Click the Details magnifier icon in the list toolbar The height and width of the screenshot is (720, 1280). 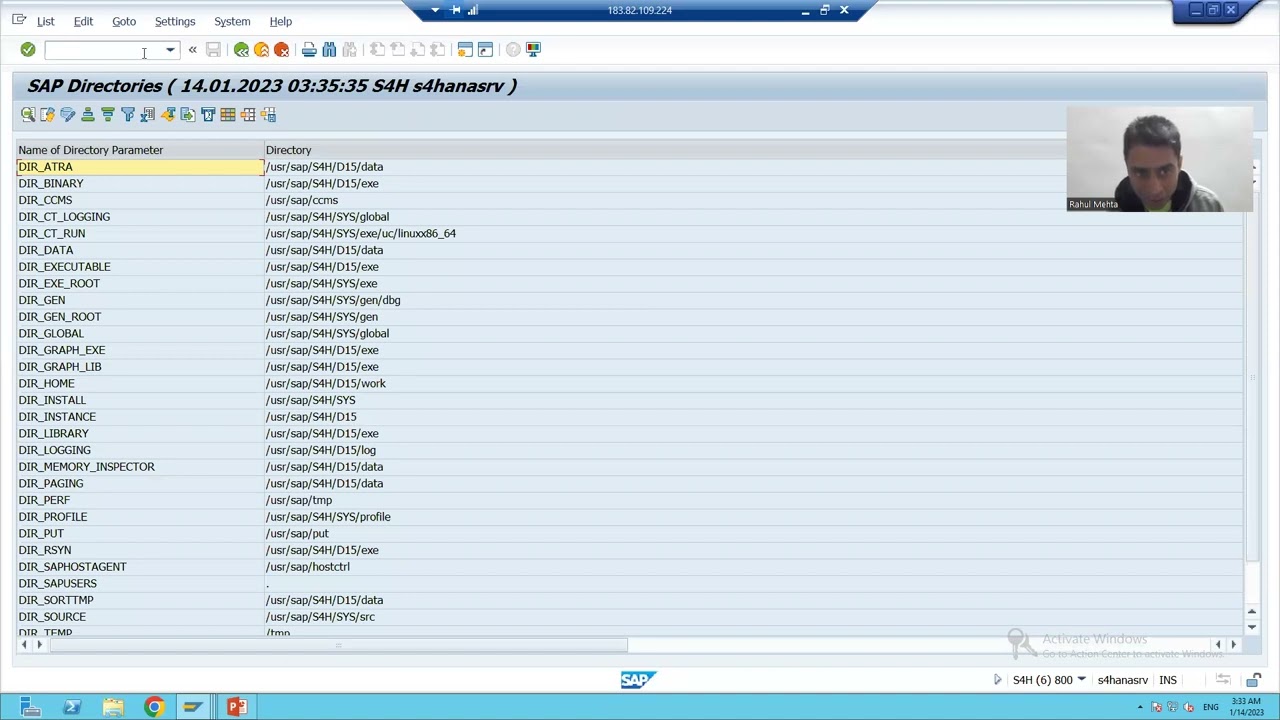click(x=28, y=115)
